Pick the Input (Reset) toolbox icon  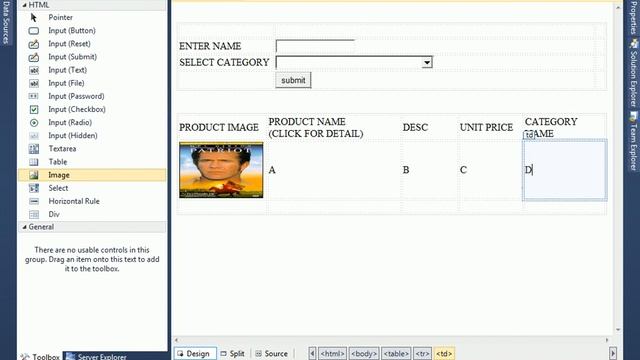(34, 44)
